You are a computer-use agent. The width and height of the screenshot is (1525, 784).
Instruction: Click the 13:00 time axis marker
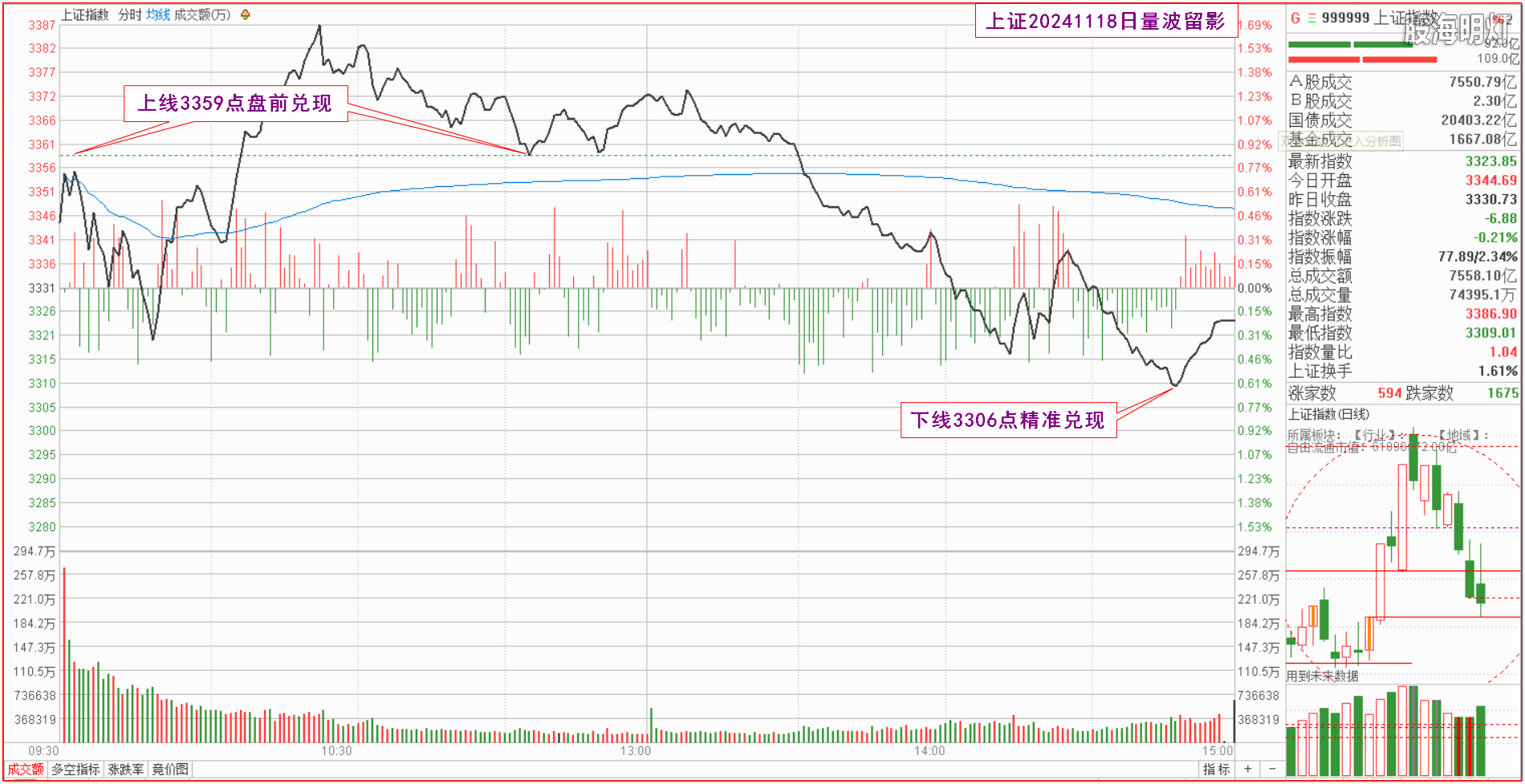click(x=635, y=751)
